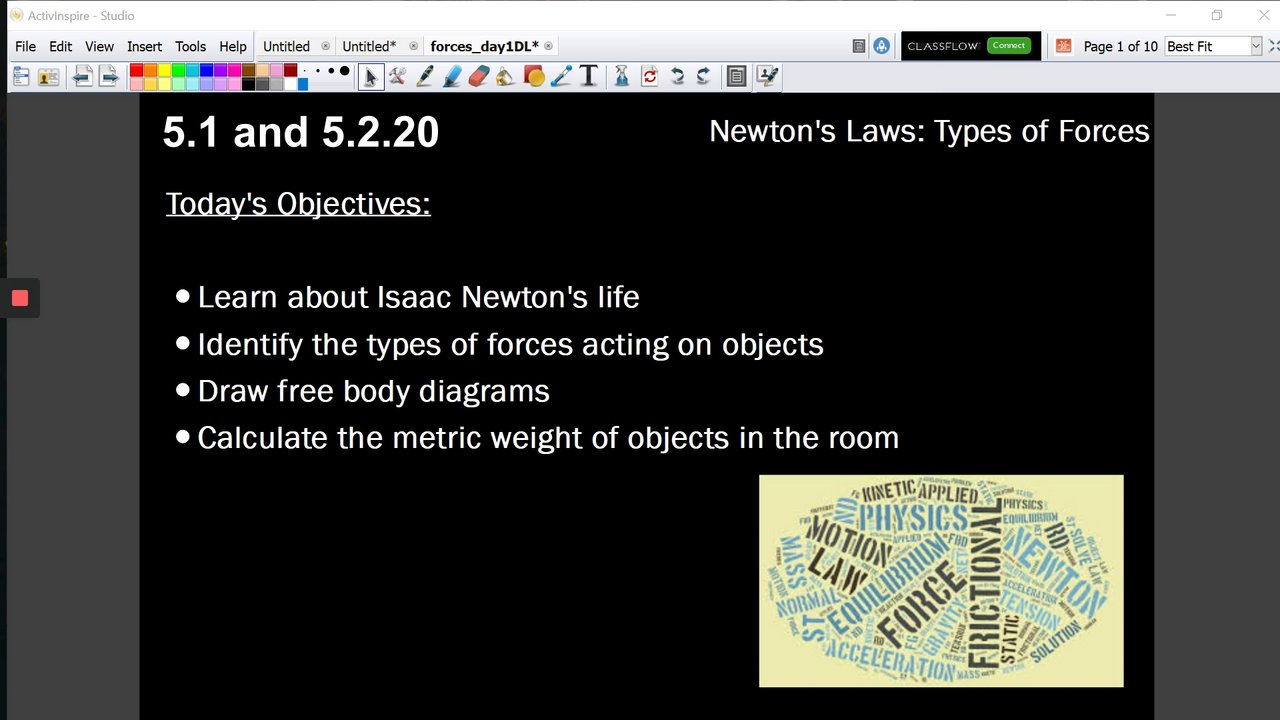The image size is (1280, 720).
Task: Switch to the first Untitled tab
Action: (286, 46)
